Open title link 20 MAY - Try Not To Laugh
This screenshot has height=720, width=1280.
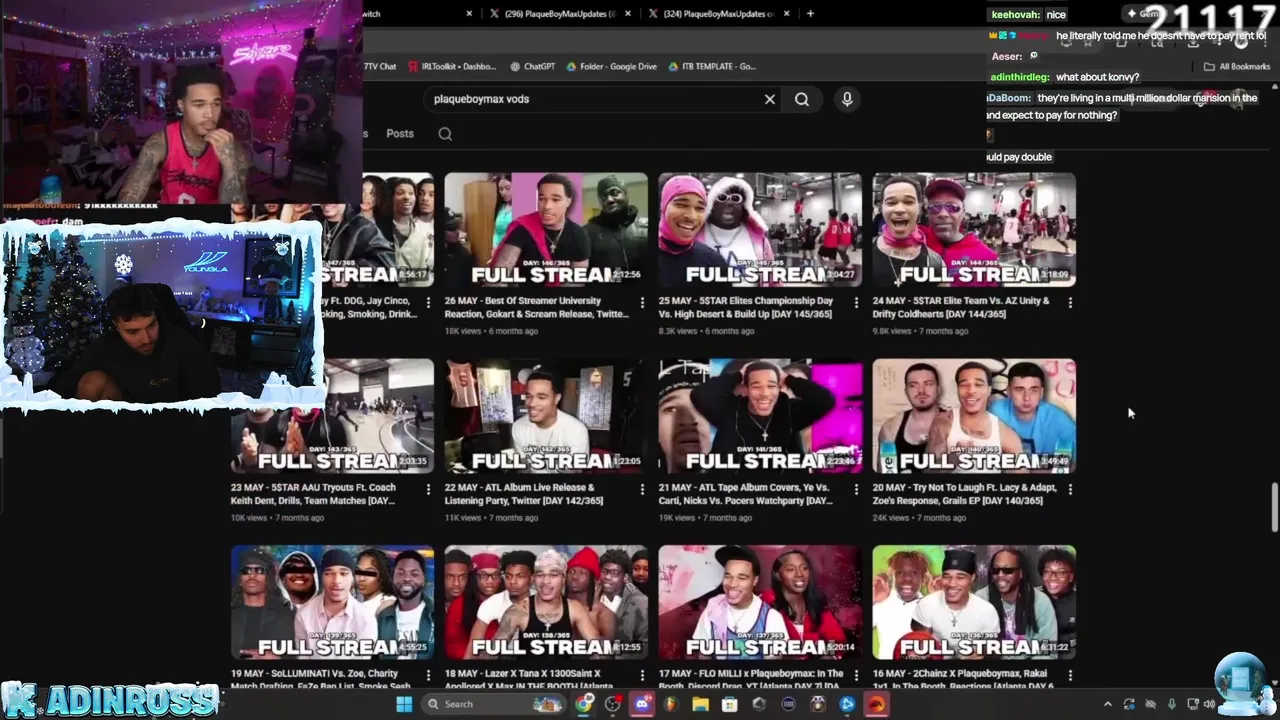pos(965,494)
